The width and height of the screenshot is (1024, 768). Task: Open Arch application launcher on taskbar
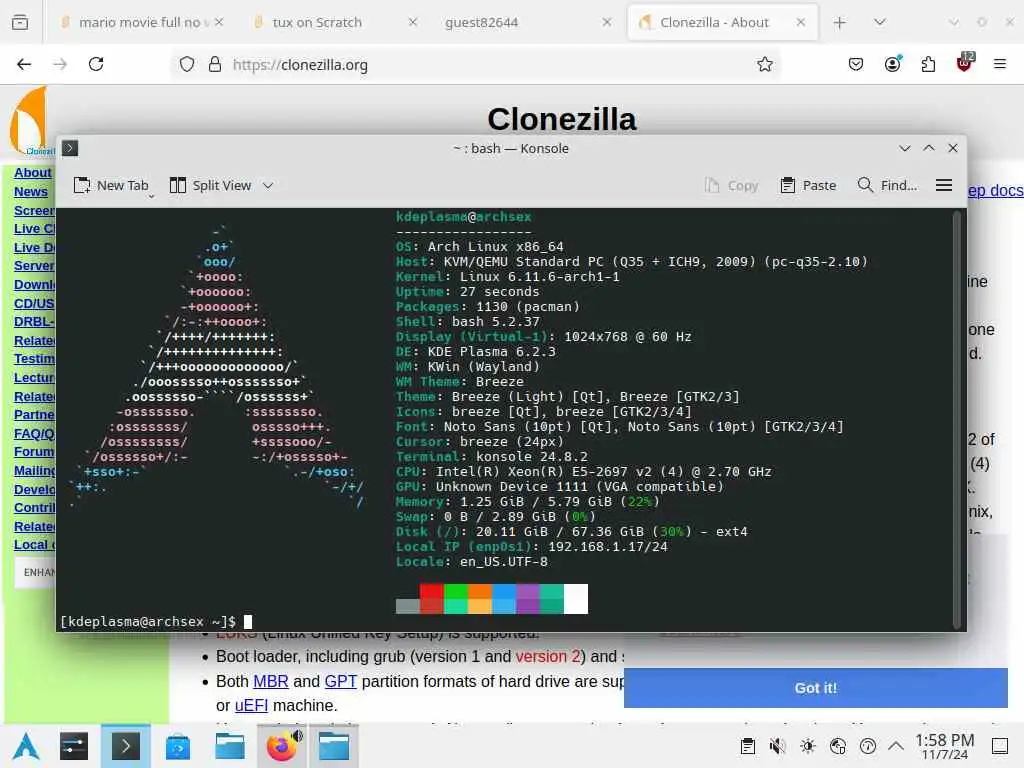click(x=26, y=746)
